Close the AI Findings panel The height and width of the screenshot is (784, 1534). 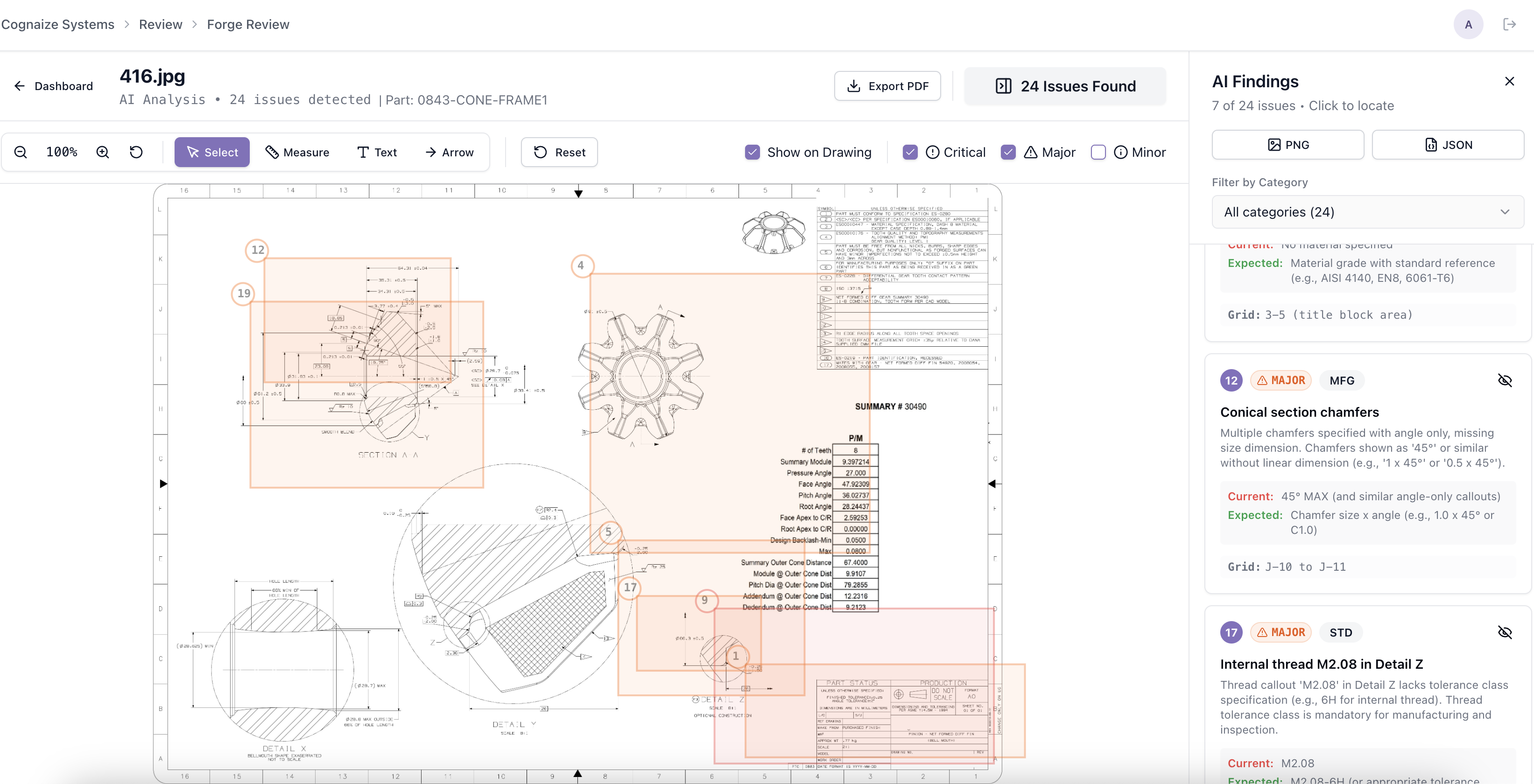1509,82
